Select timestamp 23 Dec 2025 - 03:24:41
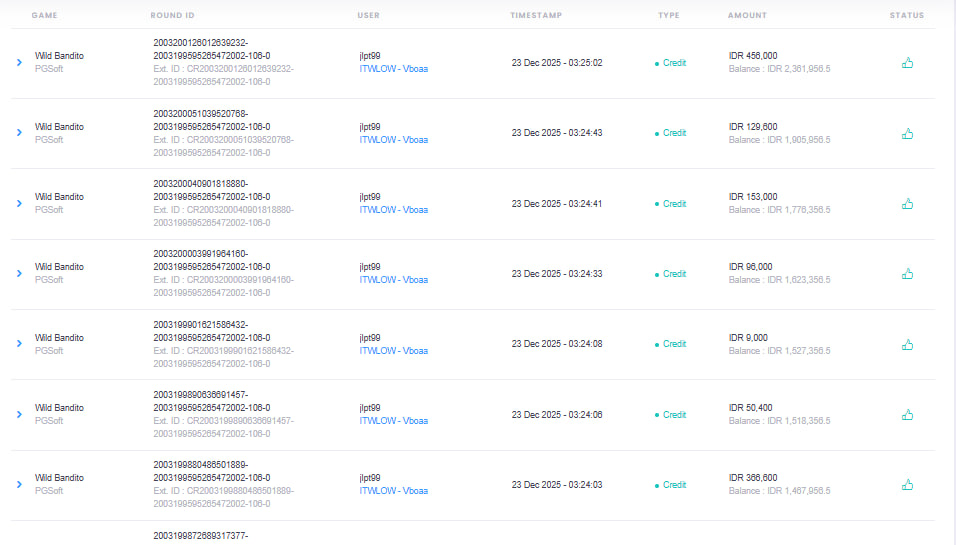956x545 pixels. 557,204
